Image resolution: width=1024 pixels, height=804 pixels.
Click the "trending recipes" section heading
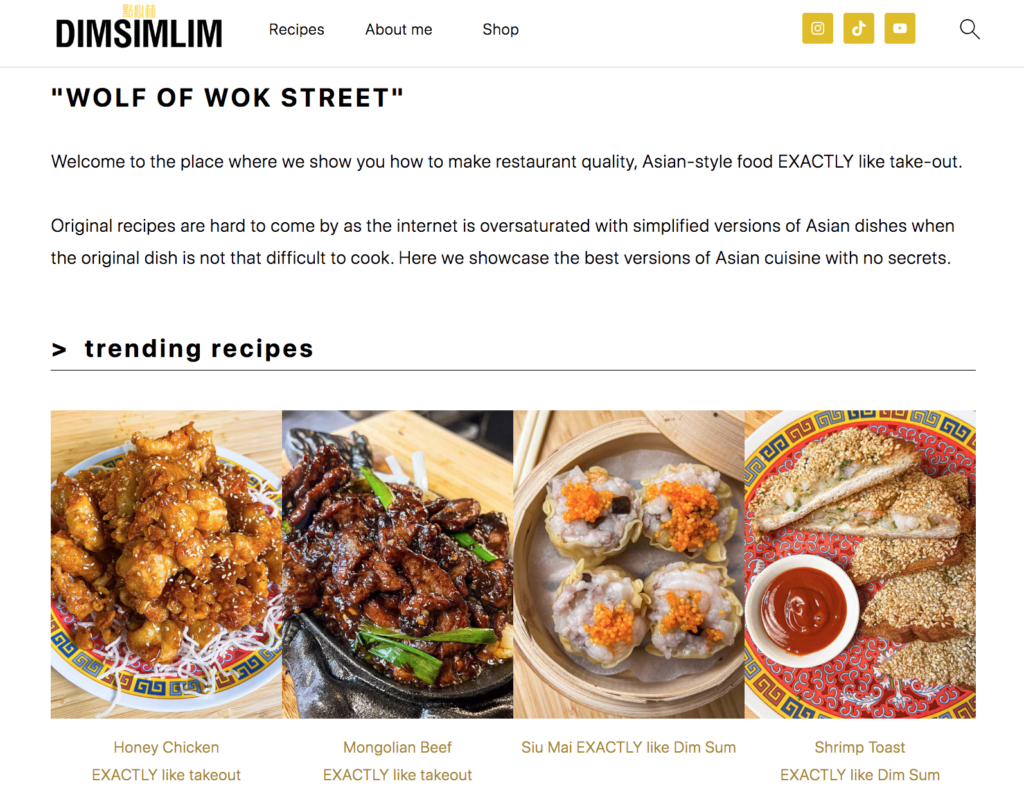(198, 348)
